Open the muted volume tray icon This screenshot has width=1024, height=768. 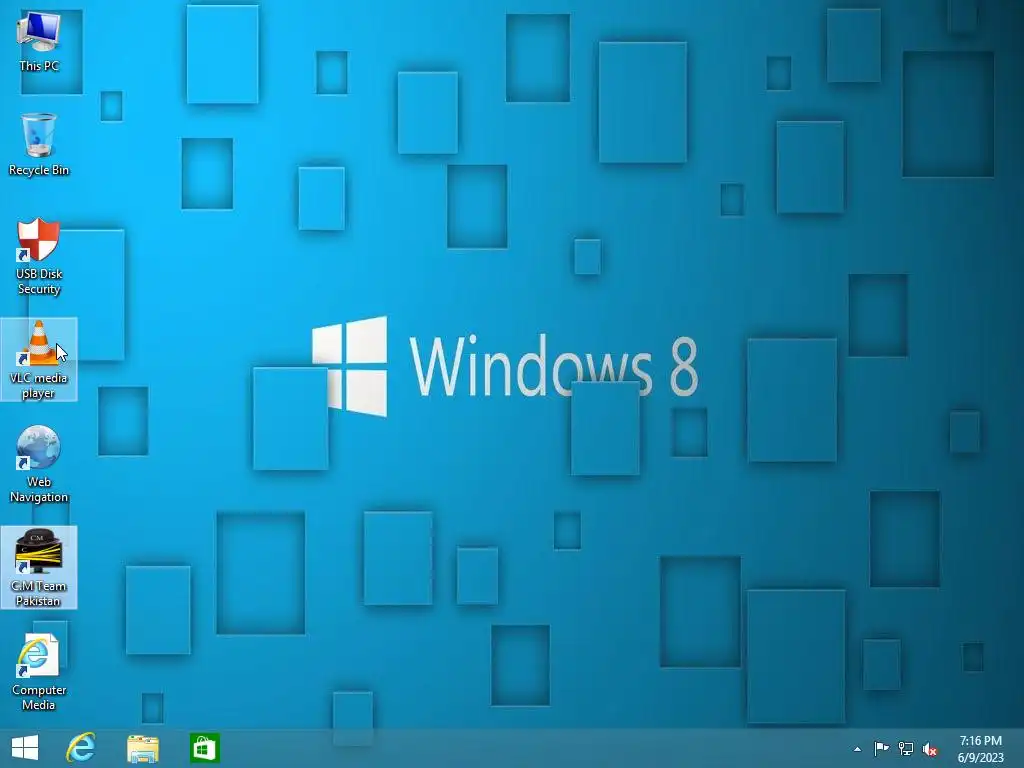tap(929, 750)
